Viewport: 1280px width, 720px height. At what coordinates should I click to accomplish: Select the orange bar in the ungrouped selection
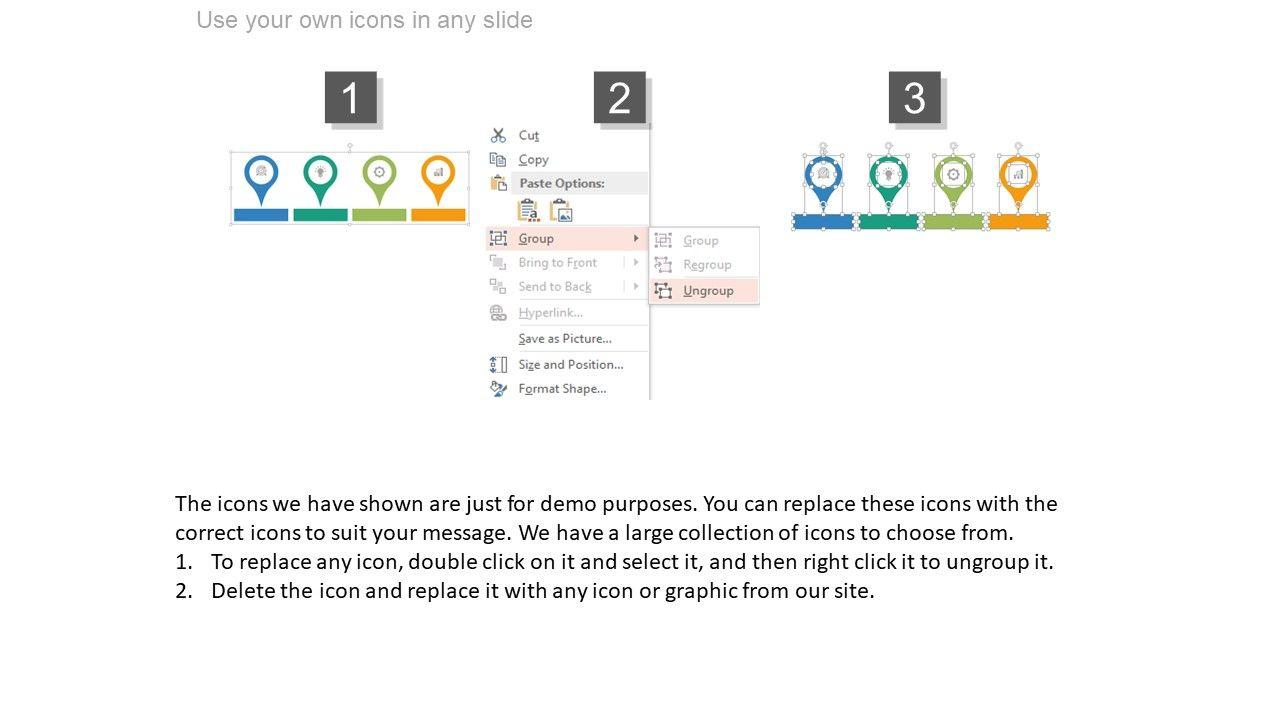click(x=1018, y=222)
